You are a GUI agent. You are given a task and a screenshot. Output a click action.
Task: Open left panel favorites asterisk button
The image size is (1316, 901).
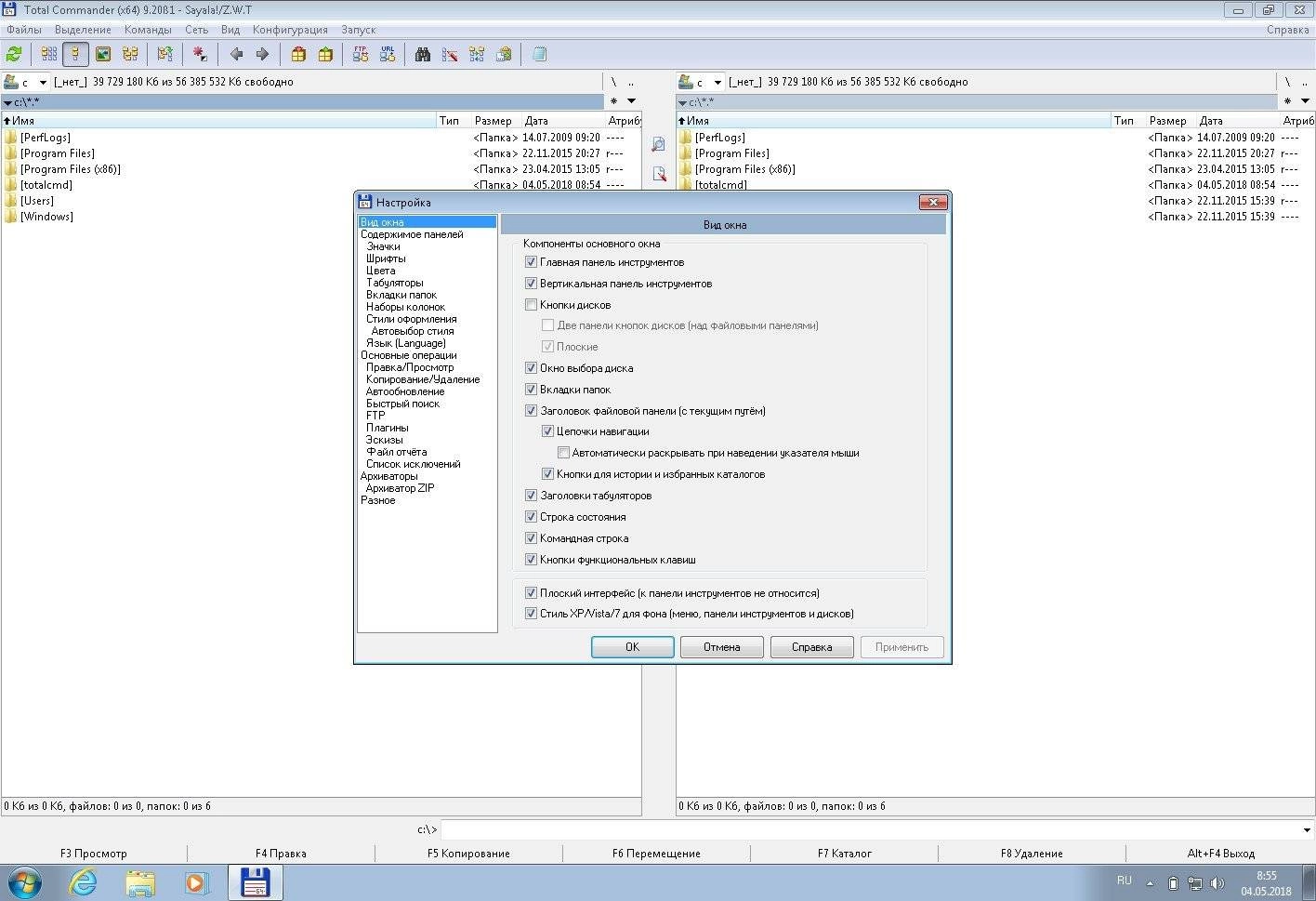pyautogui.click(x=613, y=101)
